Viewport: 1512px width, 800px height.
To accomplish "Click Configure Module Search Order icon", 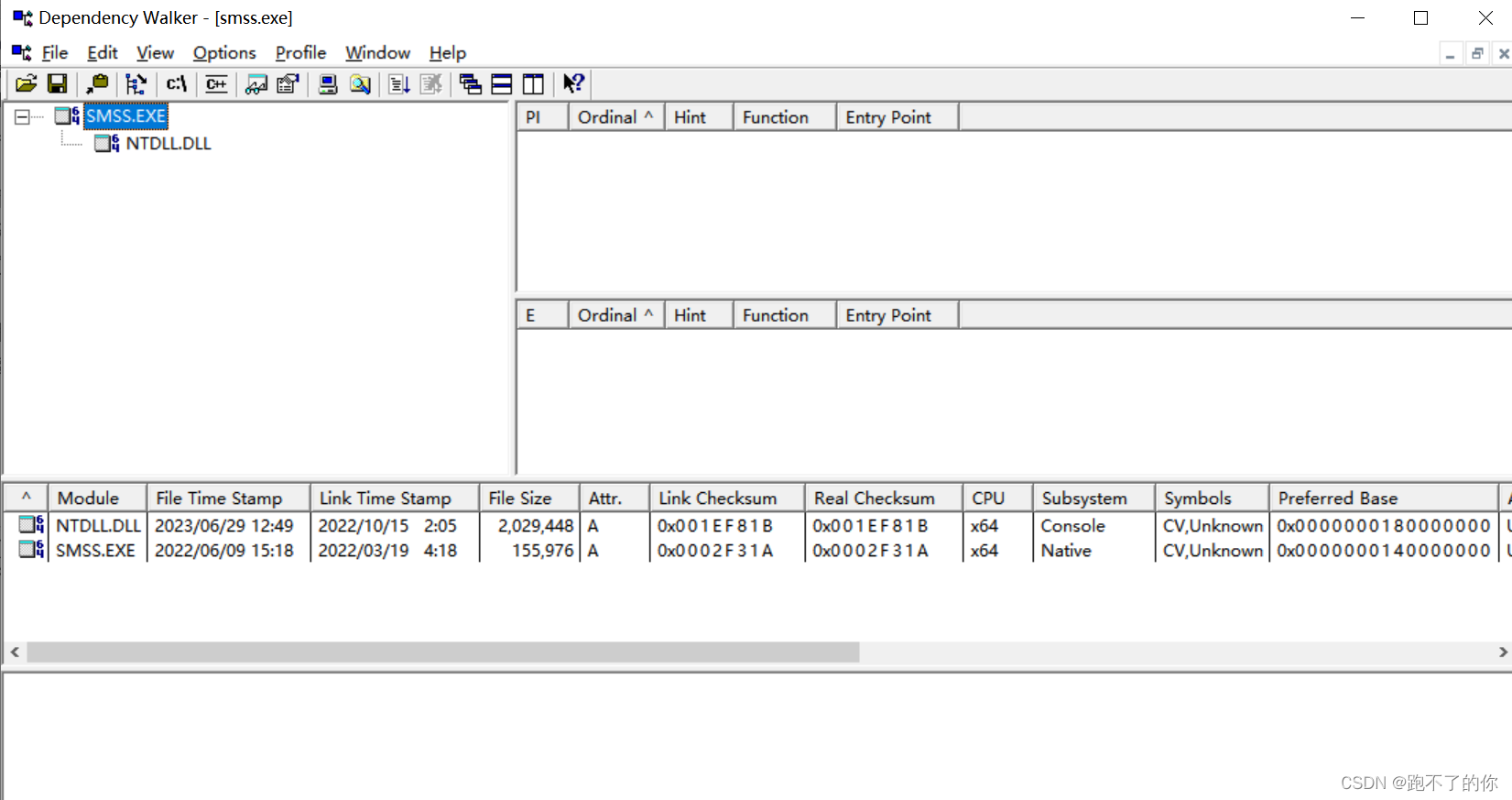I will (x=360, y=84).
